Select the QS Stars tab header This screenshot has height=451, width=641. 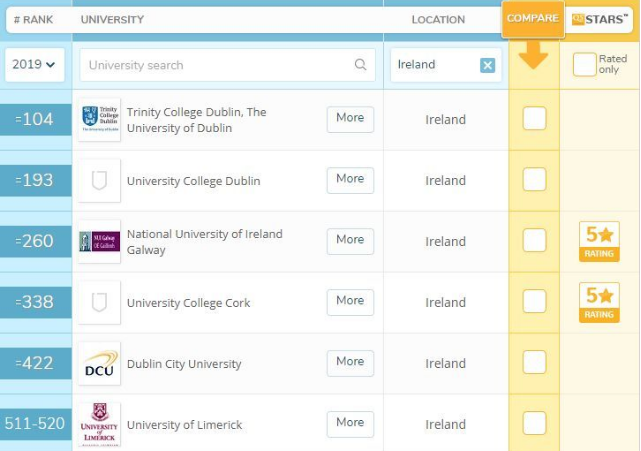point(599,19)
